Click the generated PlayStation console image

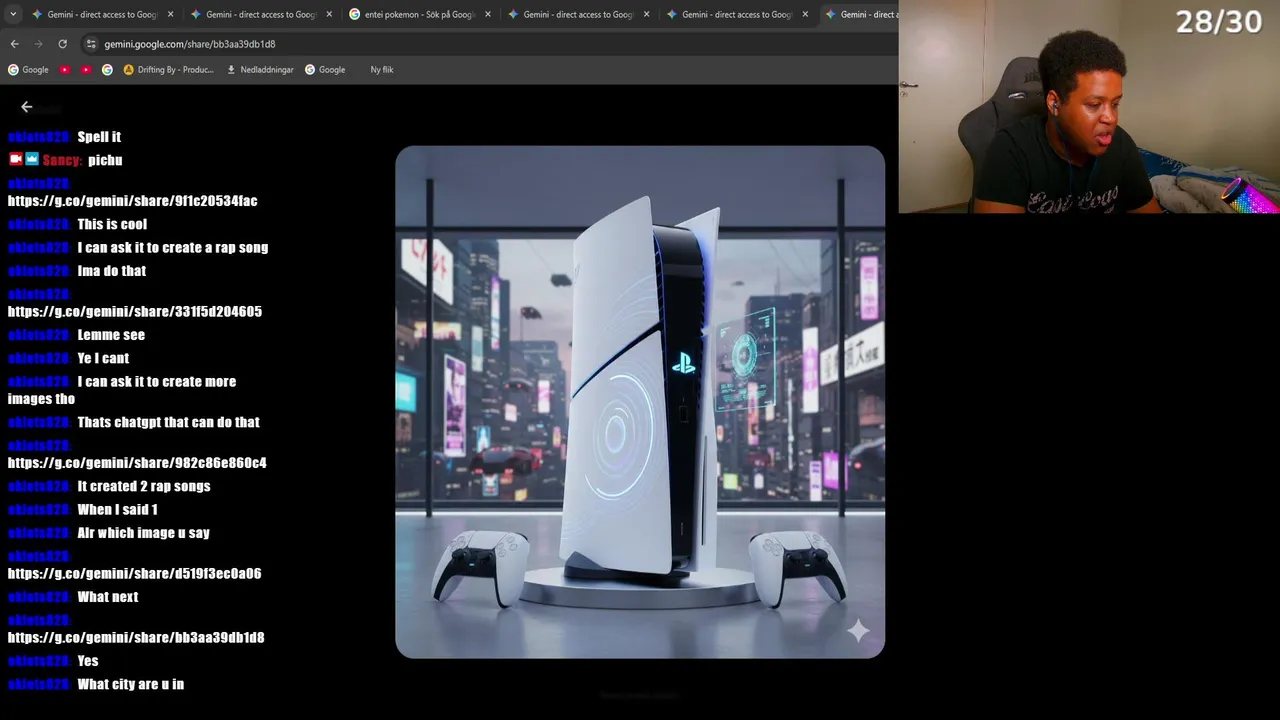640,402
